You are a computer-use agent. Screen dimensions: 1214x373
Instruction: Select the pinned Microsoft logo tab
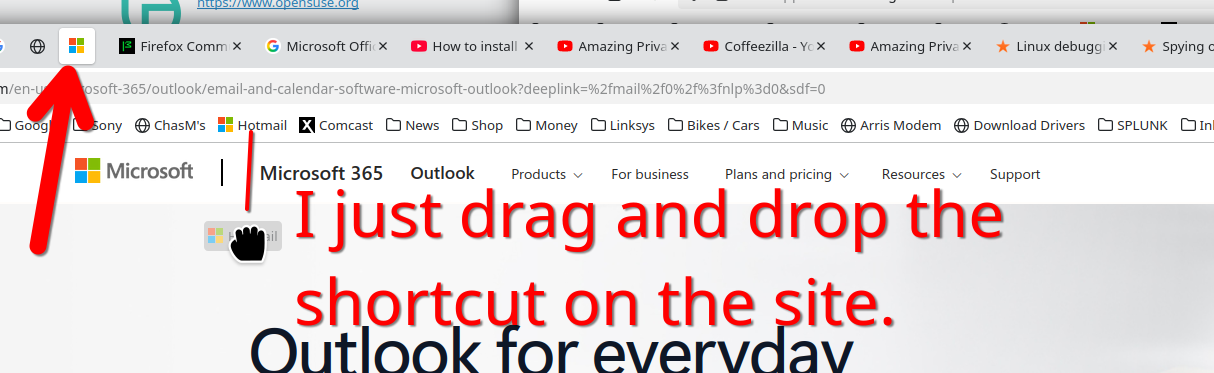point(77,46)
